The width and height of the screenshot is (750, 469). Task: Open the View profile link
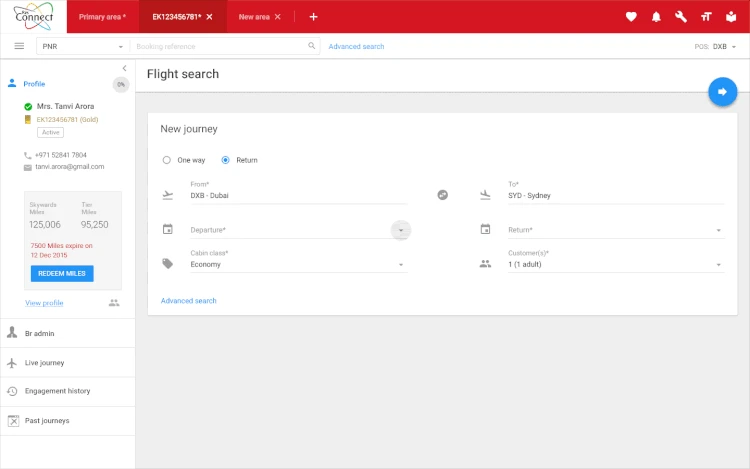click(x=44, y=303)
